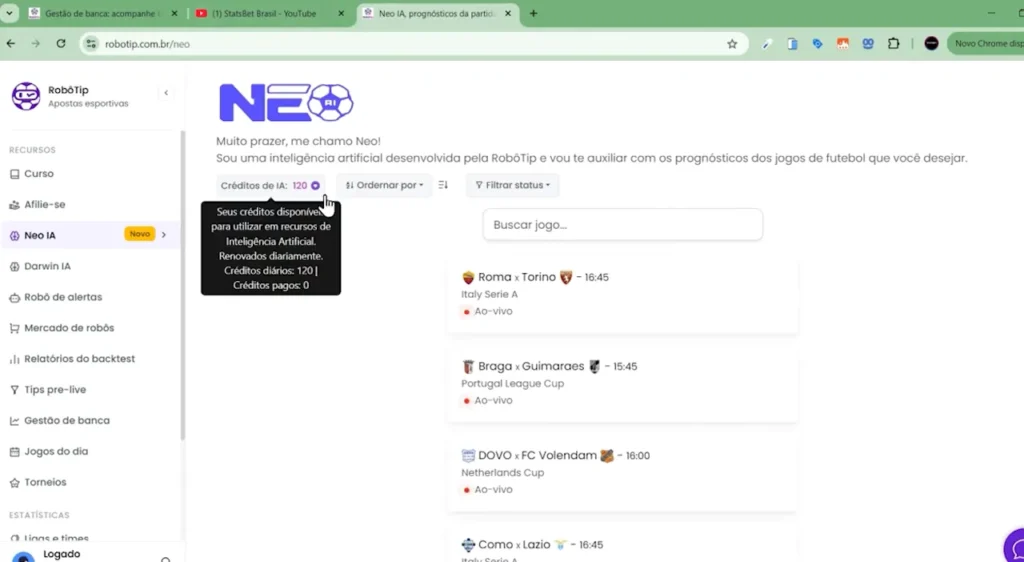Bookmark this page with the star icon

732,44
